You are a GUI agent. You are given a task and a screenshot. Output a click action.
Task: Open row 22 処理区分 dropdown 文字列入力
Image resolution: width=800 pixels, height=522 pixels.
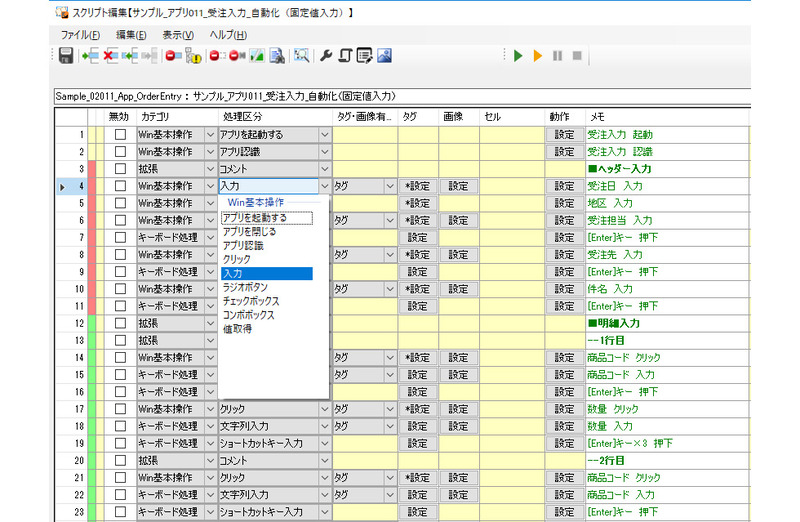pyautogui.click(x=325, y=494)
